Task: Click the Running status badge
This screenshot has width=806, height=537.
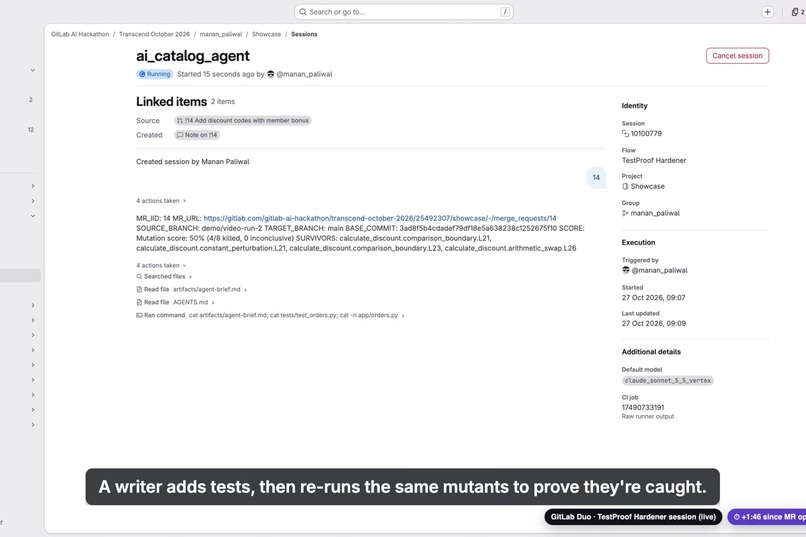Action: point(154,74)
